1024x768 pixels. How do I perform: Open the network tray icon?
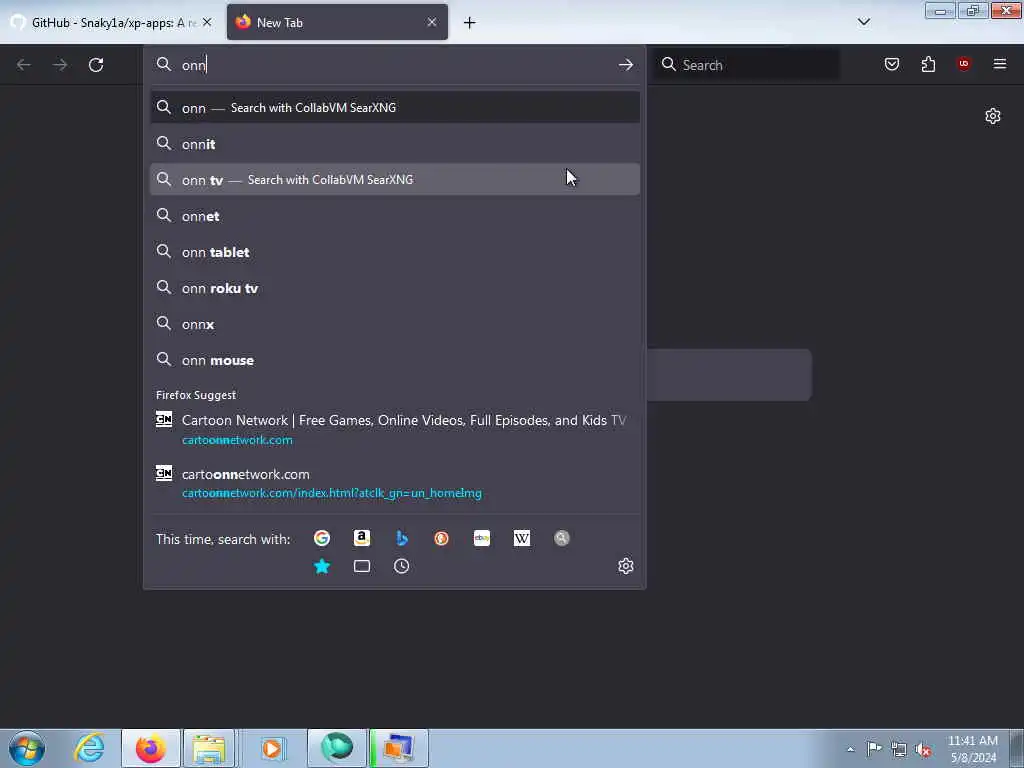click(899, 750)
